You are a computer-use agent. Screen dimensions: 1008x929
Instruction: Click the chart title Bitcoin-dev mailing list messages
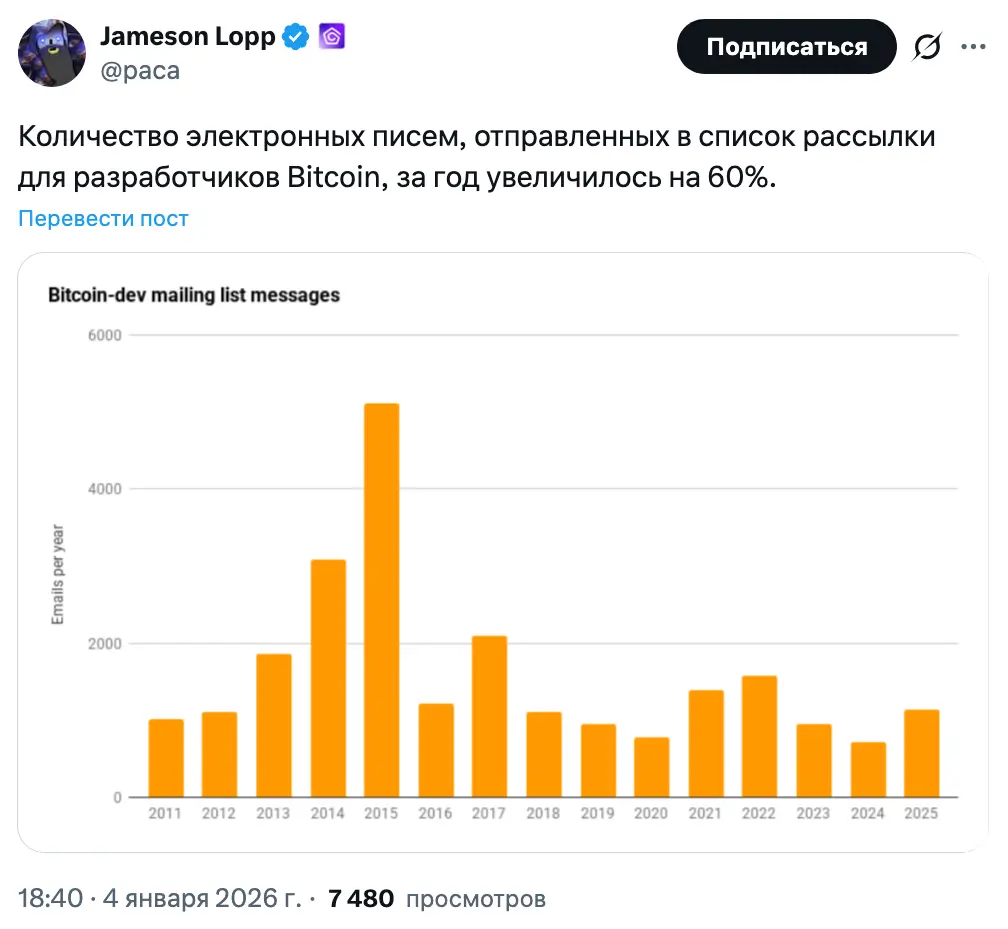pos(194,295)
